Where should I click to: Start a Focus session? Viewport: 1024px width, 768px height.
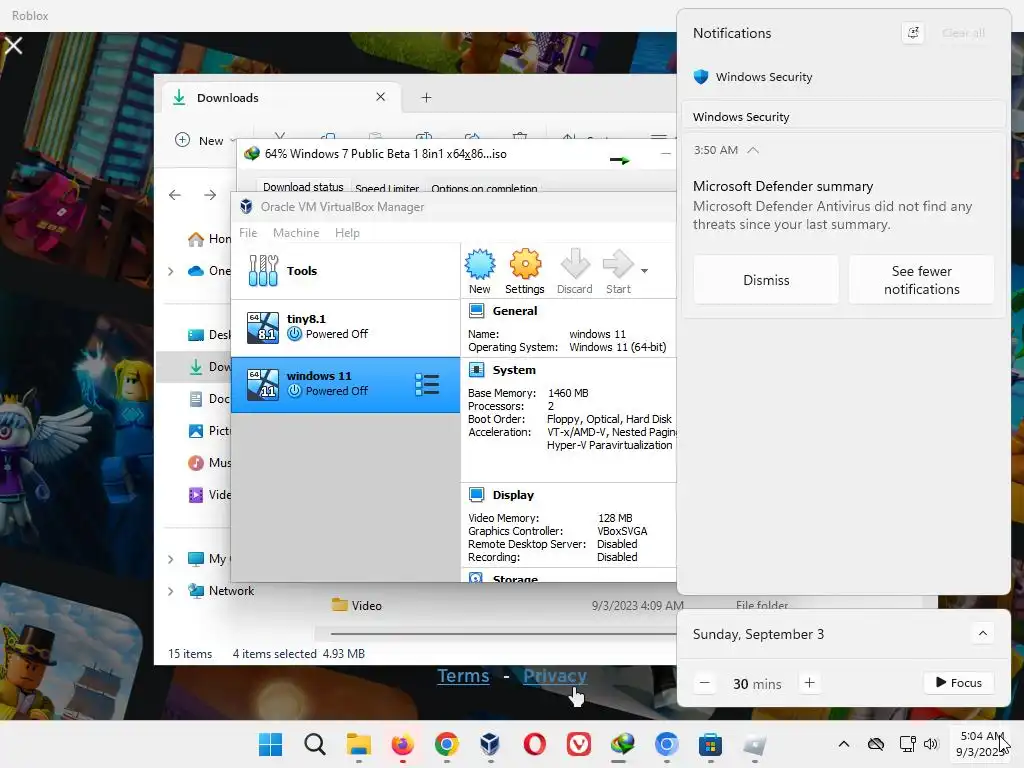pos(959,683)
